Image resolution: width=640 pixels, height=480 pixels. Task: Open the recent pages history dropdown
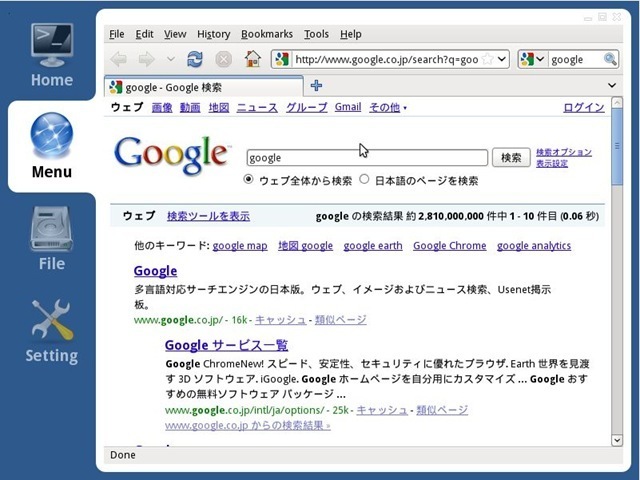171,60
